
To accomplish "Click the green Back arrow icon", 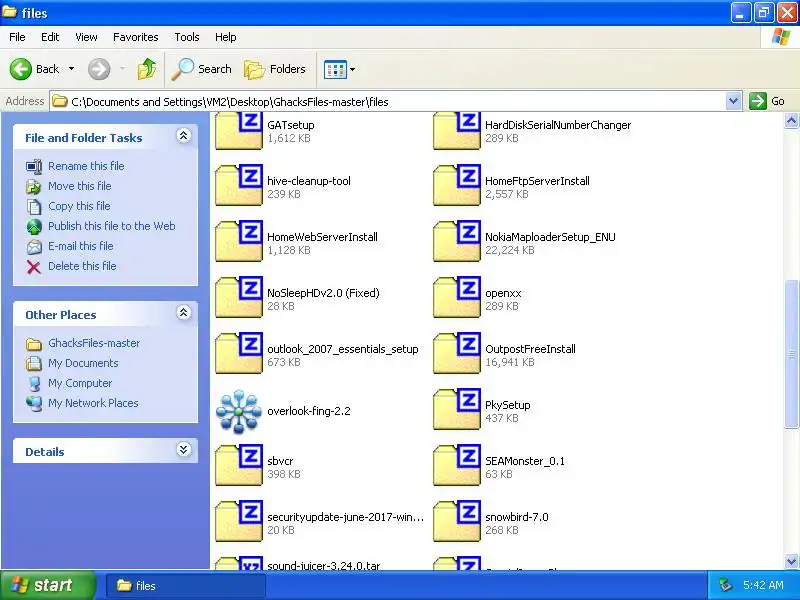I will click(21, 69).
